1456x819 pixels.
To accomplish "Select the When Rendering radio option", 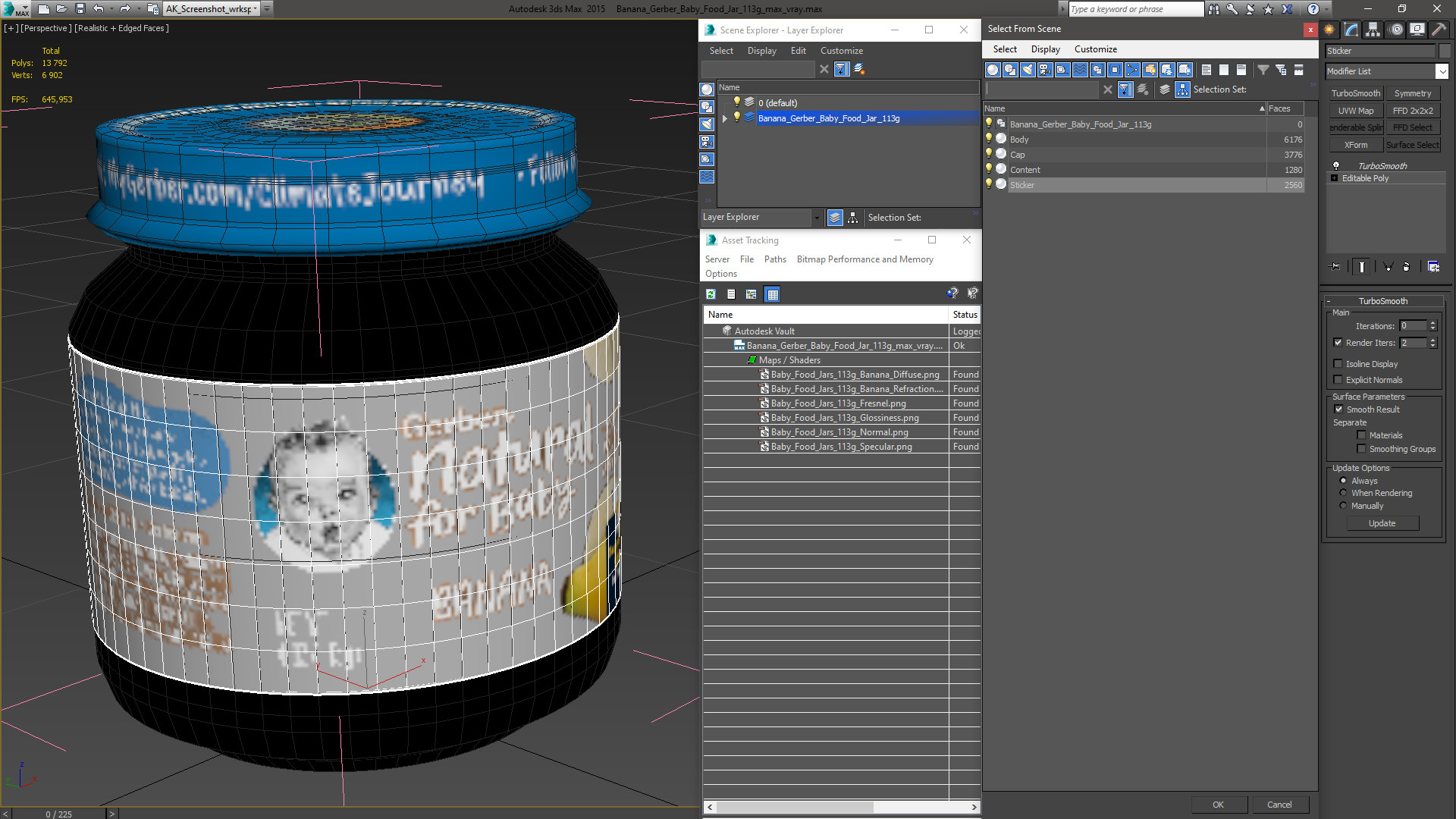I will click(x=1343, y=493).
